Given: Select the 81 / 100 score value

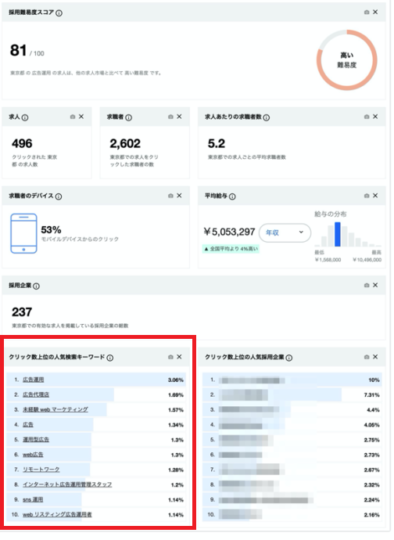Looking at the screenshot, I should pos(27,51).
